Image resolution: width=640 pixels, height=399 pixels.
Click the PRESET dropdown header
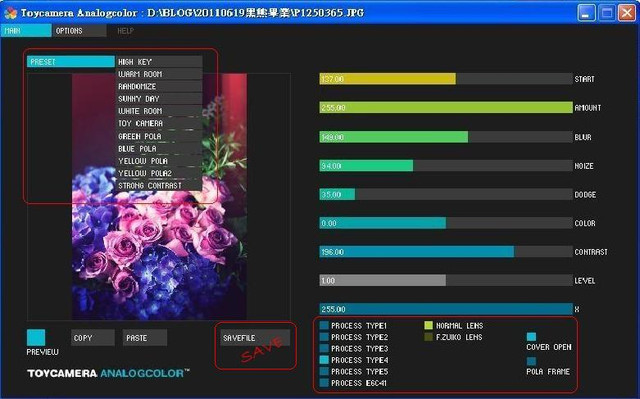pos(71,62)
